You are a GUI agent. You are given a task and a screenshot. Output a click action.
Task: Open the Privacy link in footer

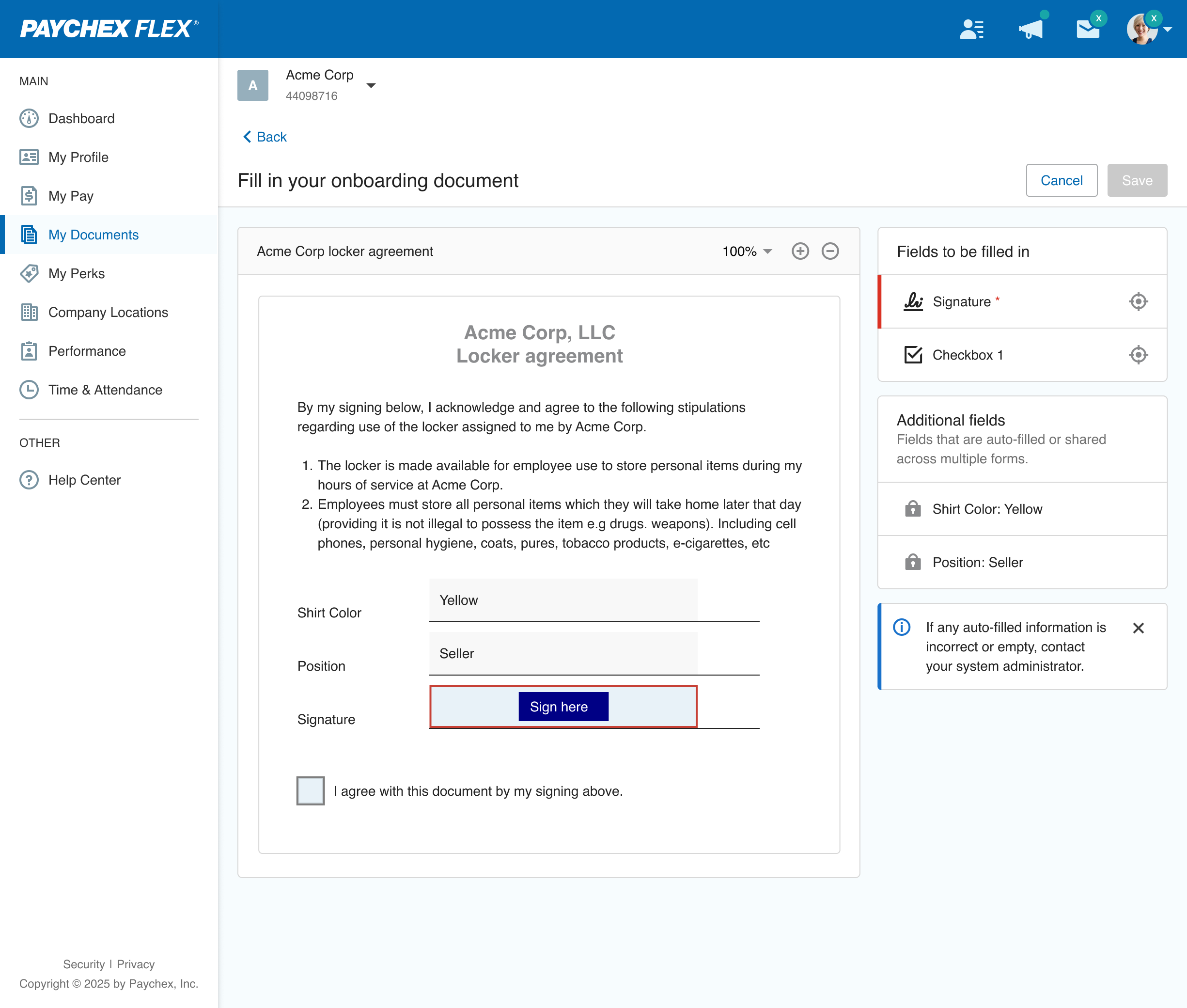point(136,964)
